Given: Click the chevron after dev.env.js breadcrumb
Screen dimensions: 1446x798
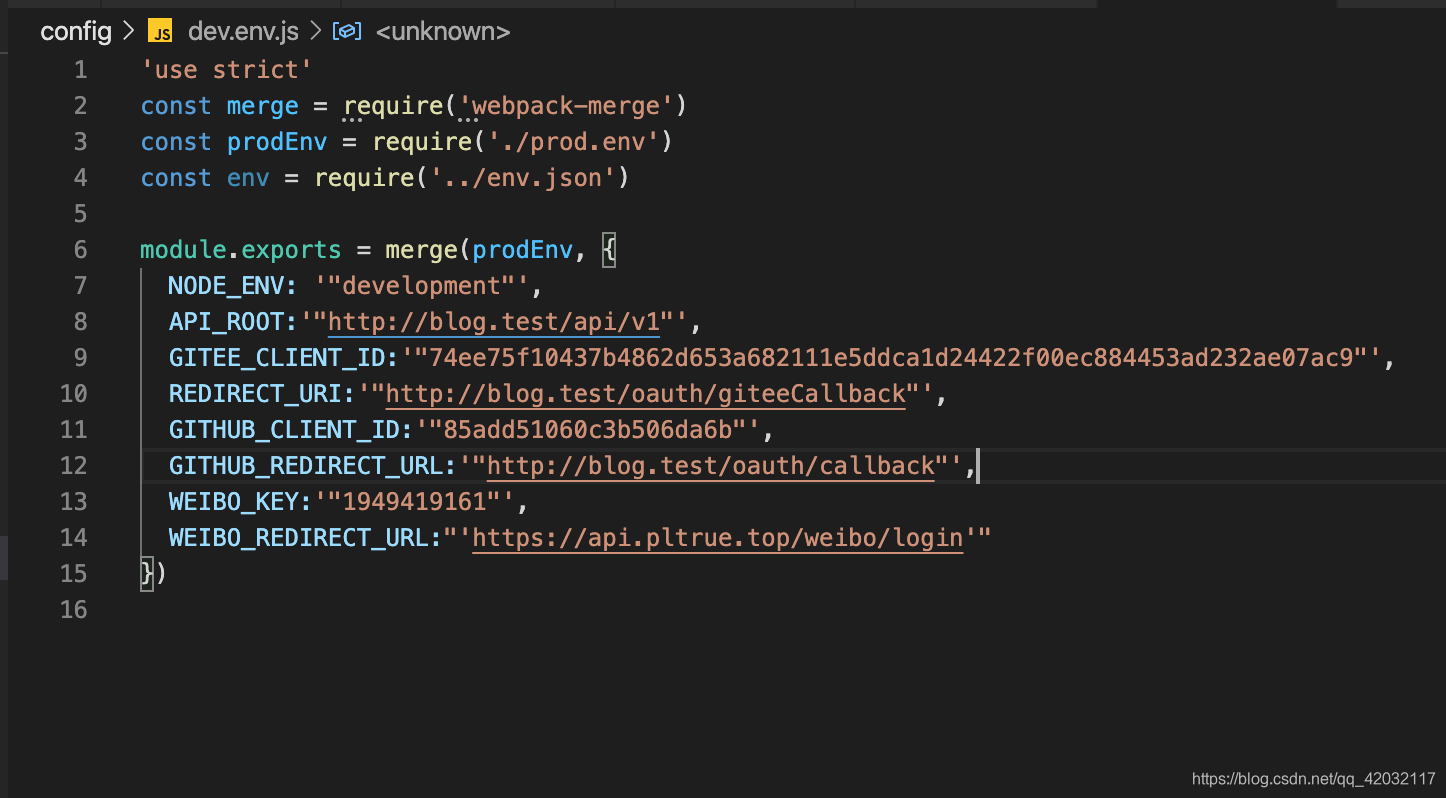Looking at the screenshot, I should pos(315,32).
